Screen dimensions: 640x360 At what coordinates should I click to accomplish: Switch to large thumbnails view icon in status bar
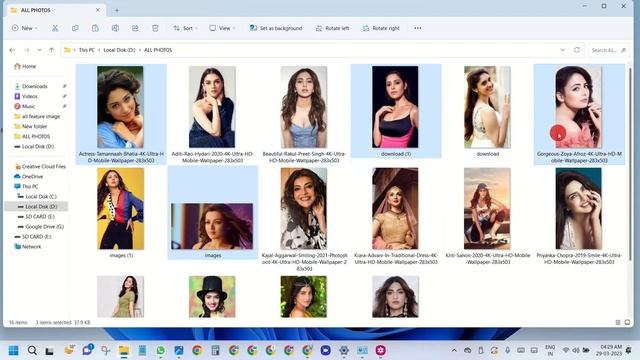click(627, 322)
